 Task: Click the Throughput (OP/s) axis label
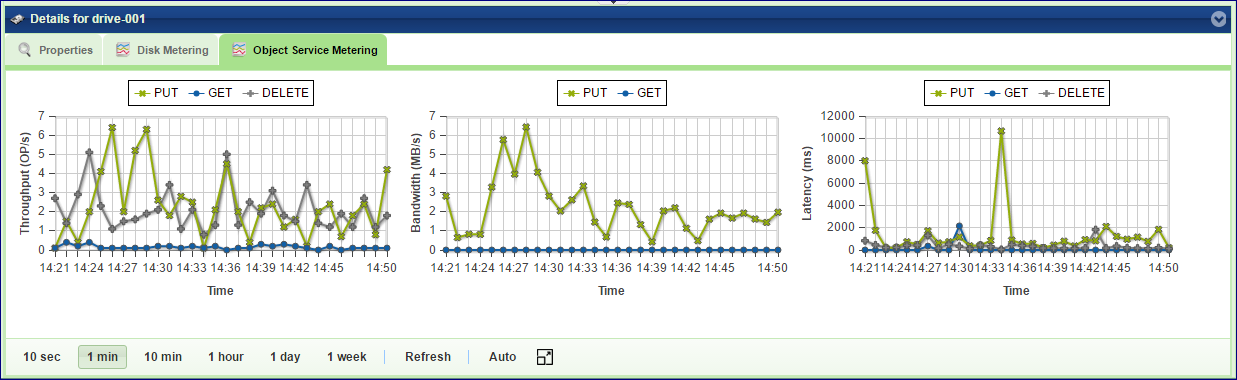(x=26, y=183)
